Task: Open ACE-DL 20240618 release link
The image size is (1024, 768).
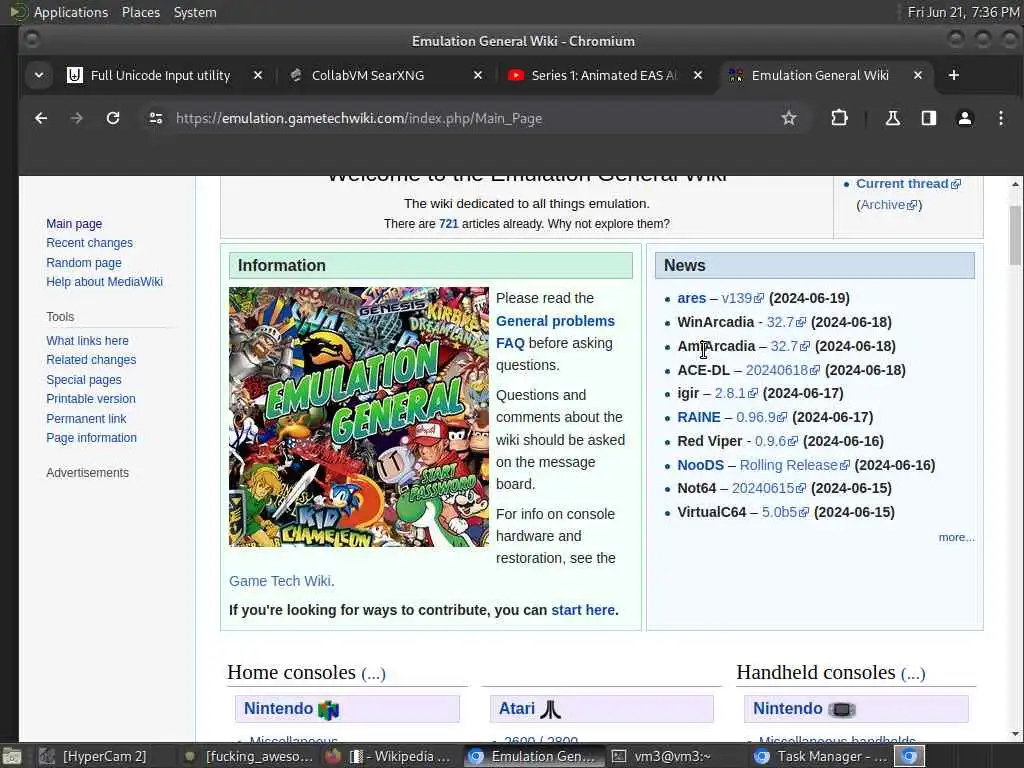Action: pyautogui.click(x=783, y=370)
